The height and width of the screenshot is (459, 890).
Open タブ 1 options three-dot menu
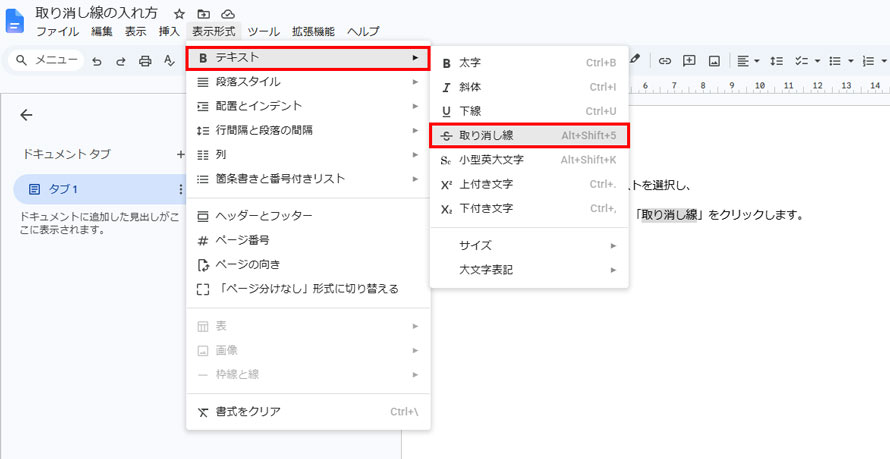click(x=181, y=189)
